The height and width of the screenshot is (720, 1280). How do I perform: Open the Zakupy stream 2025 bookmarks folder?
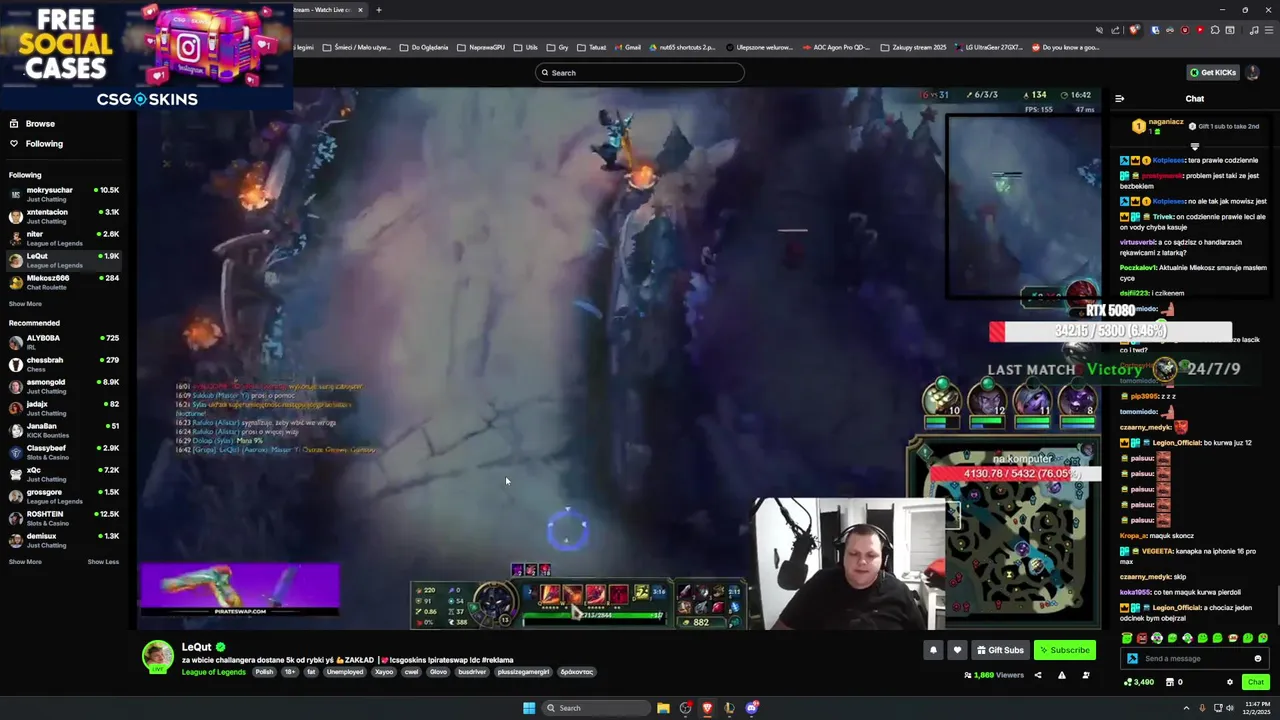click(x=913, y=47)
